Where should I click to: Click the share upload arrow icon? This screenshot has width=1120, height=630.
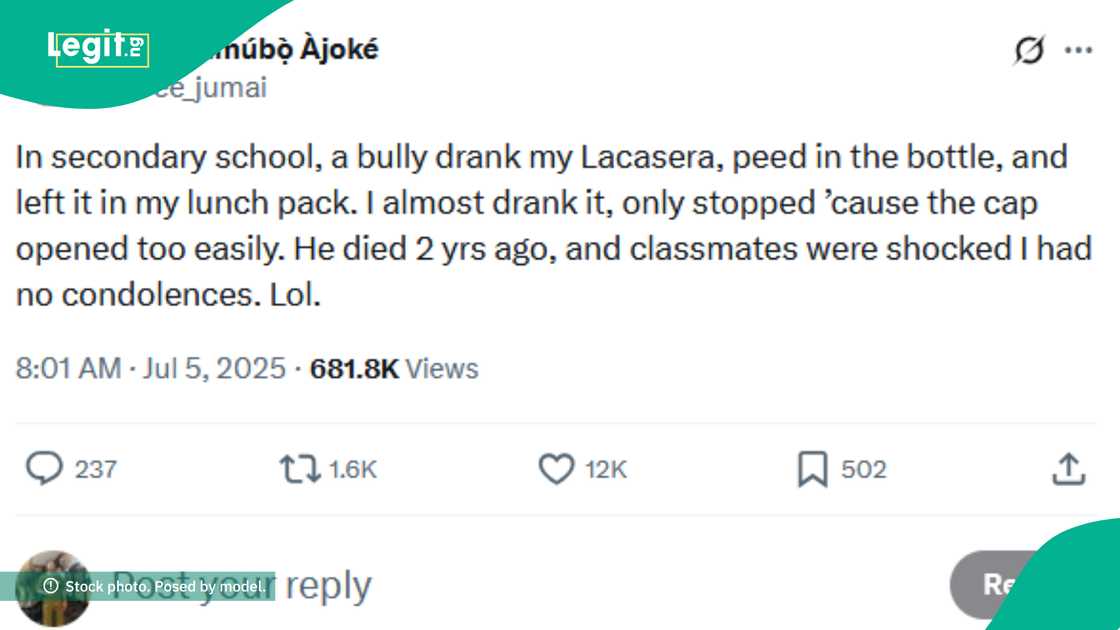(x=1068, y=468)
